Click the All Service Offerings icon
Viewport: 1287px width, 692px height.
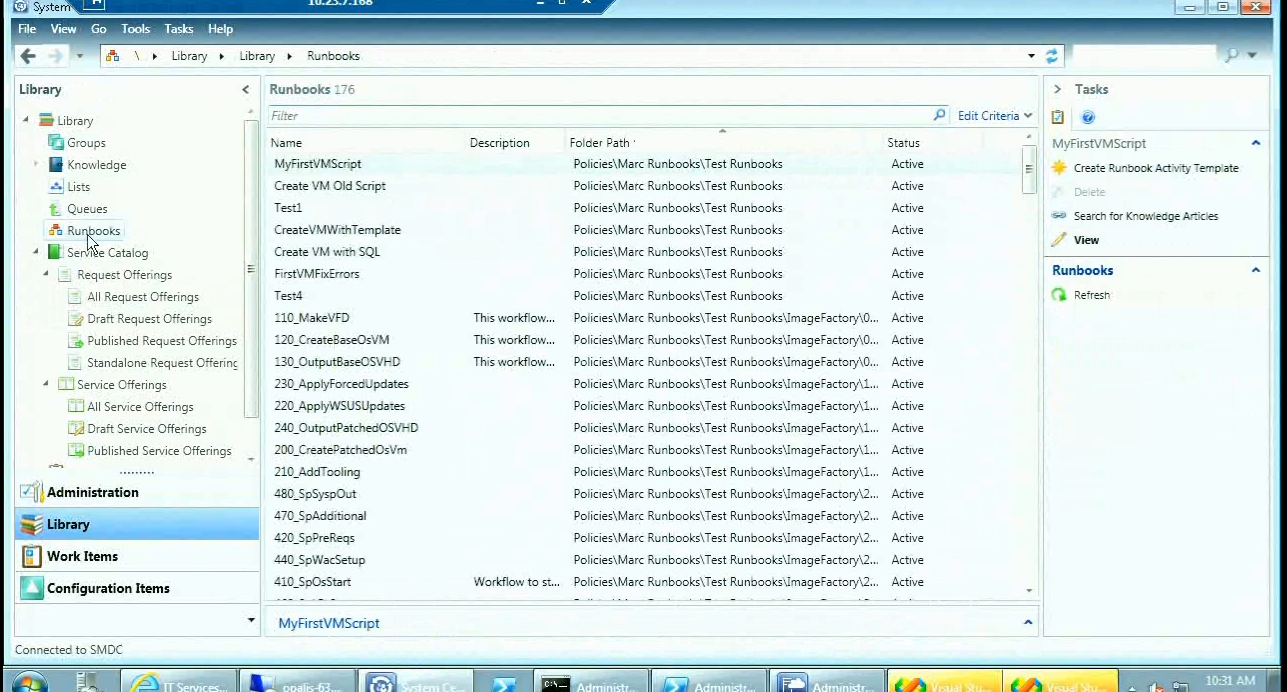[x=76, y=407]
